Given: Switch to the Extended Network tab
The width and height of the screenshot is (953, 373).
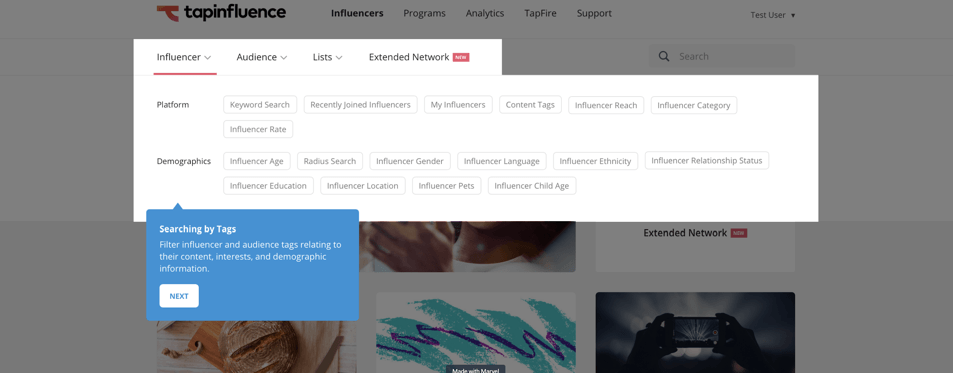Looking at the screenshot, I should pyautogui.click(x=419, y=57).
